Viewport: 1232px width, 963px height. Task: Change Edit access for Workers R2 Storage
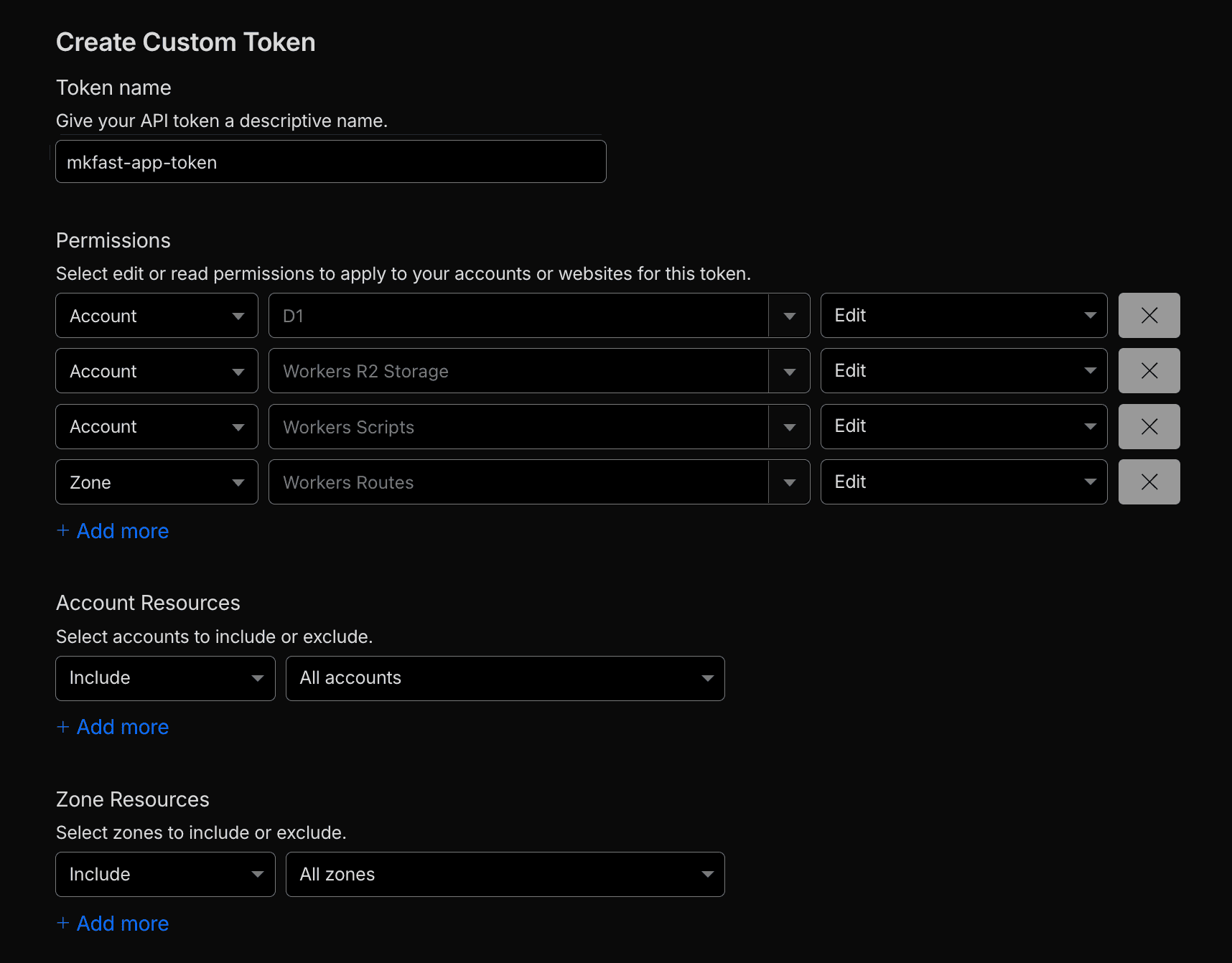coord(963,371)
